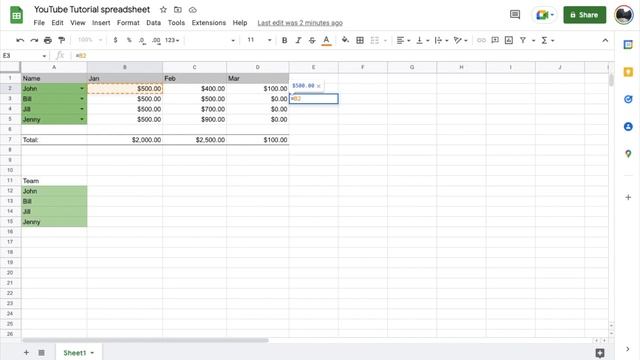
Task: Open the Edit menu
Action: pyautogui.click(x=57, y=23)
